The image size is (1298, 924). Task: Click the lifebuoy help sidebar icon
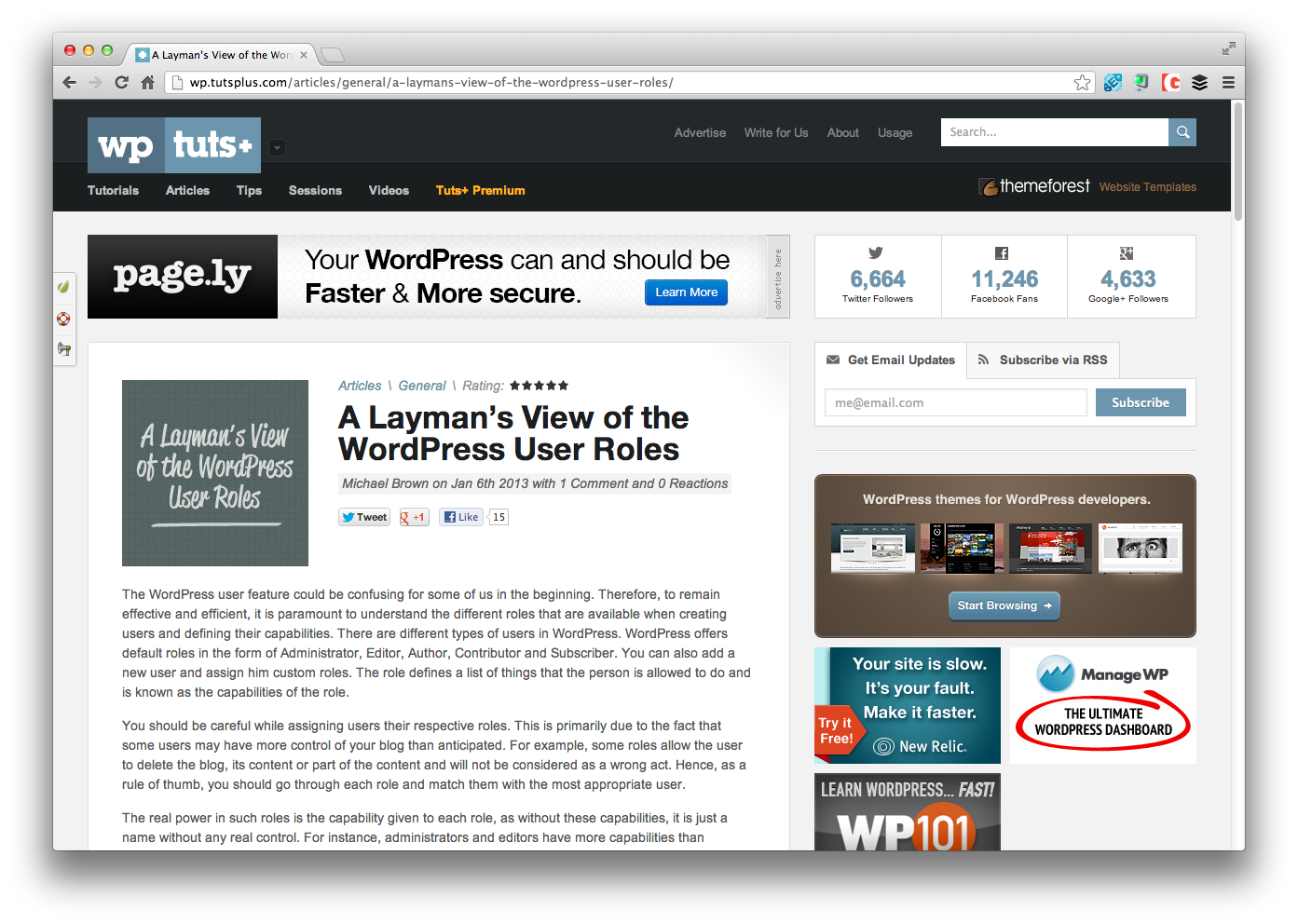[x=63, y=319]
